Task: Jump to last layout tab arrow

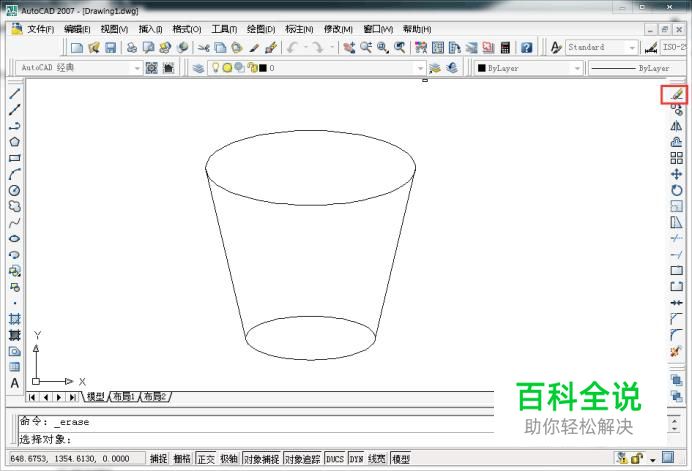Action: (72, 397)
